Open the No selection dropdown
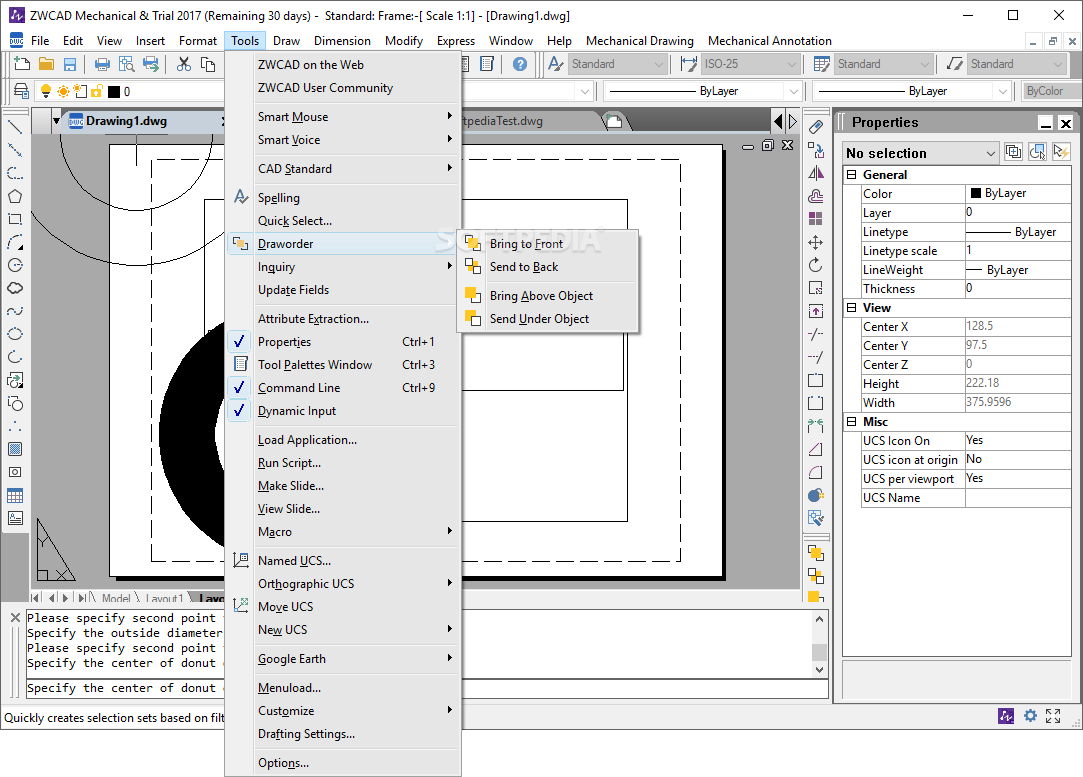The height and width of the screenshot is (777, 1083). click(921, 153)
